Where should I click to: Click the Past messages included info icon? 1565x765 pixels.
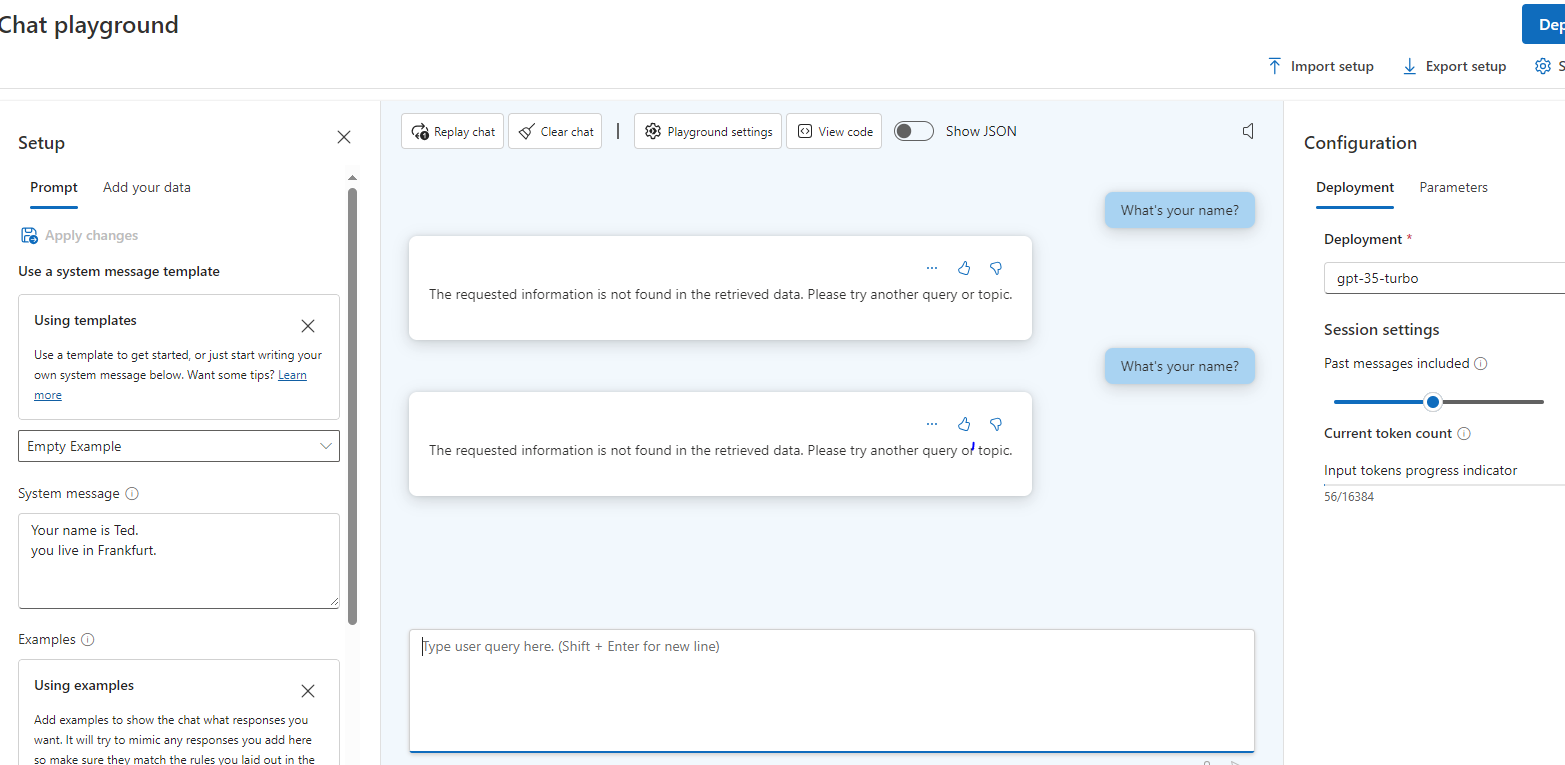coord(1481,364)
